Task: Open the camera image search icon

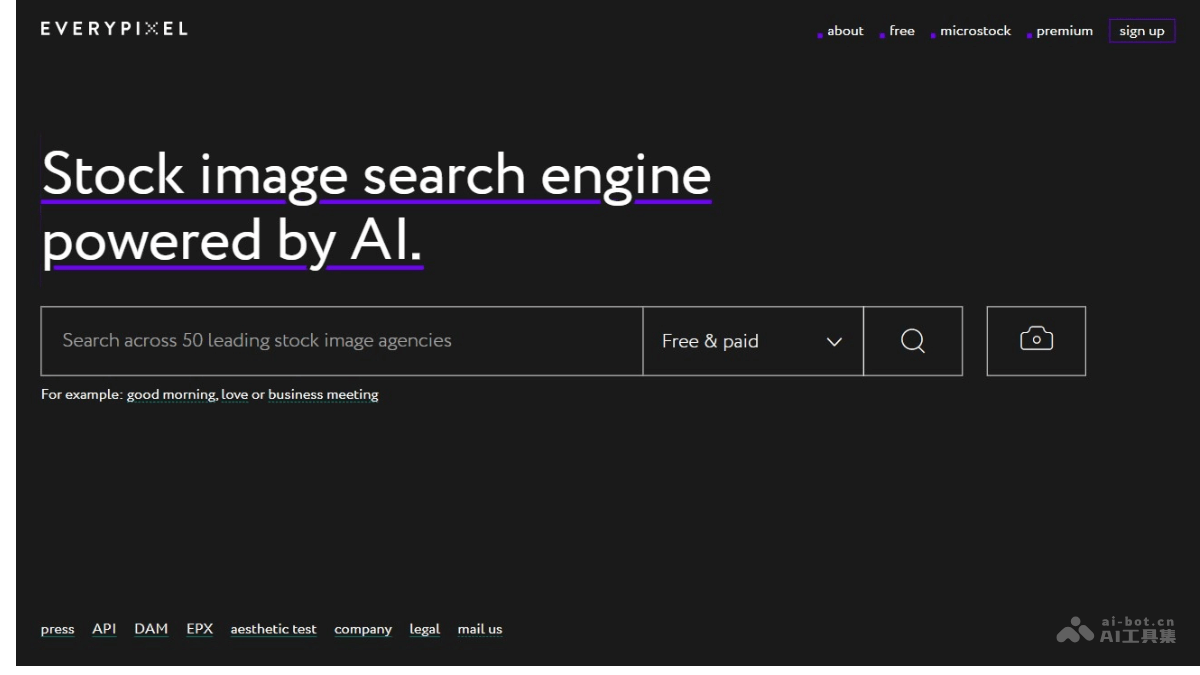Action: (x=1036, y=341)
